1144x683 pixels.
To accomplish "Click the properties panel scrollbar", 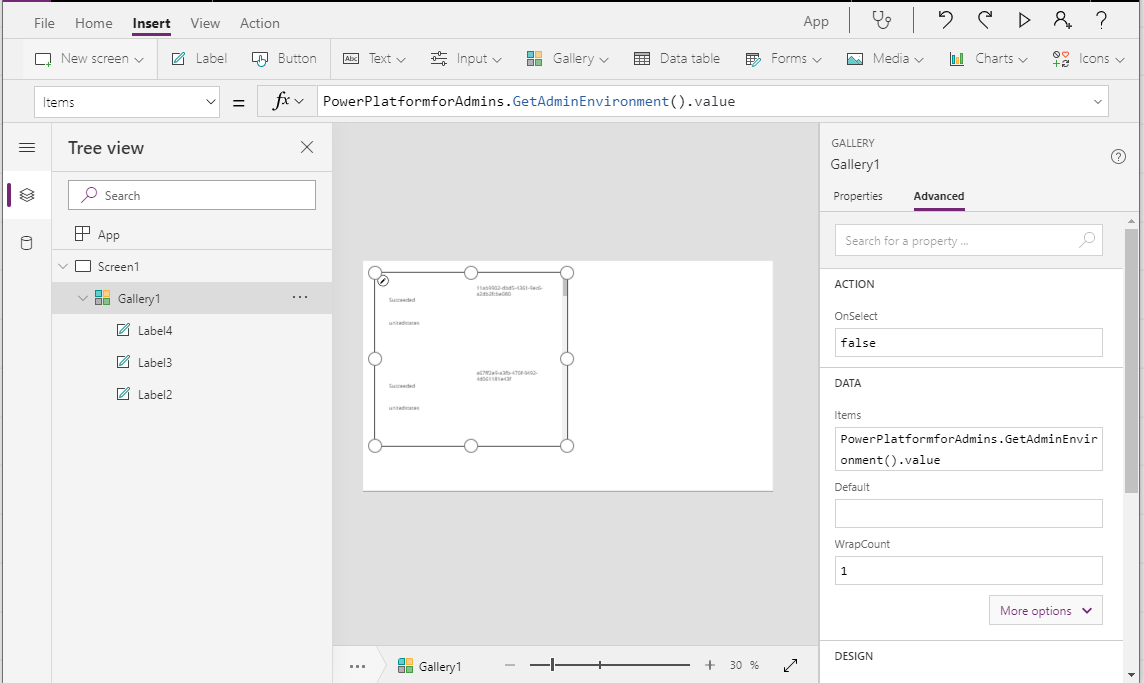I will (1131, 361).
